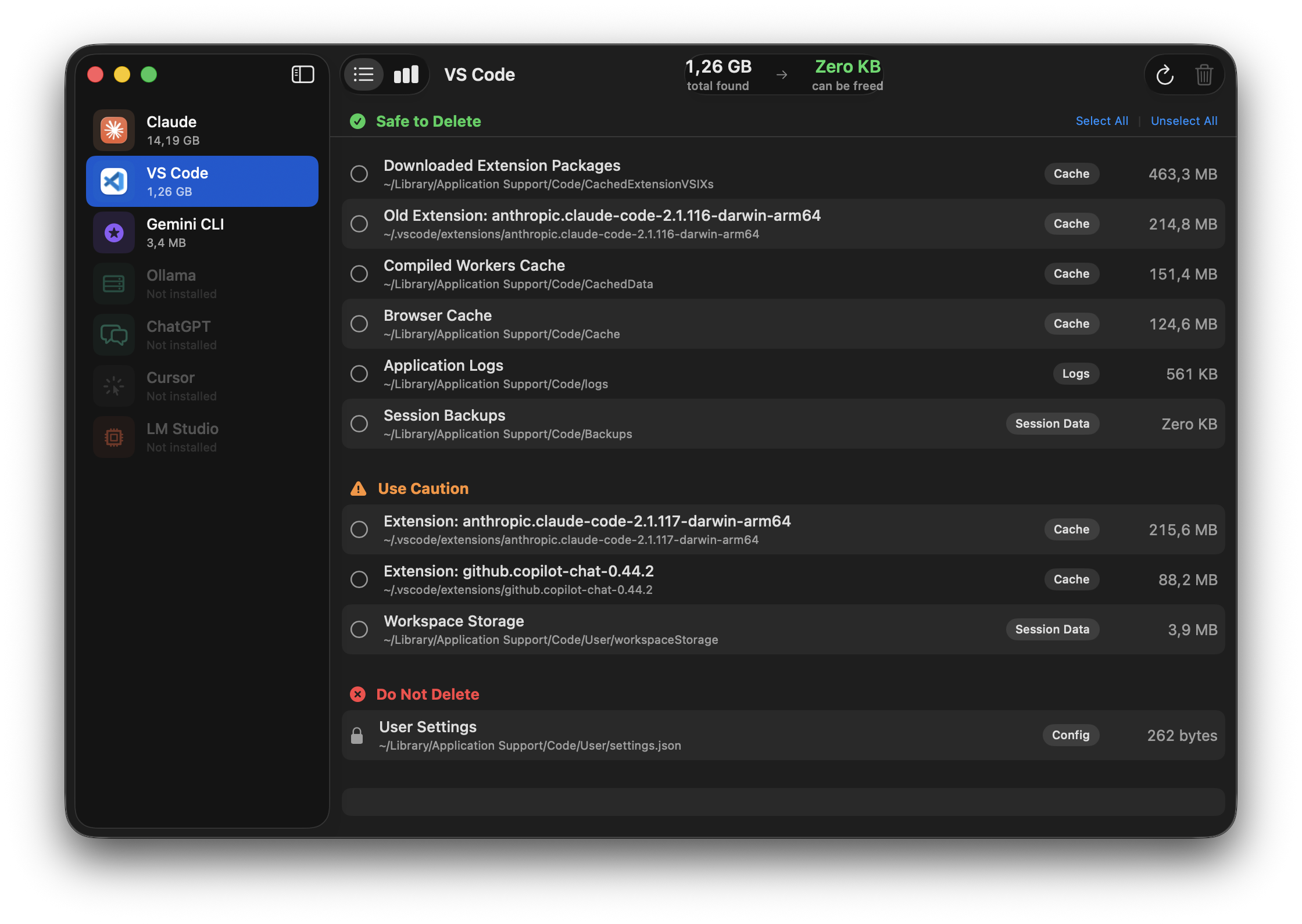Select the Application Logs entry

click(x=359, y=374)
